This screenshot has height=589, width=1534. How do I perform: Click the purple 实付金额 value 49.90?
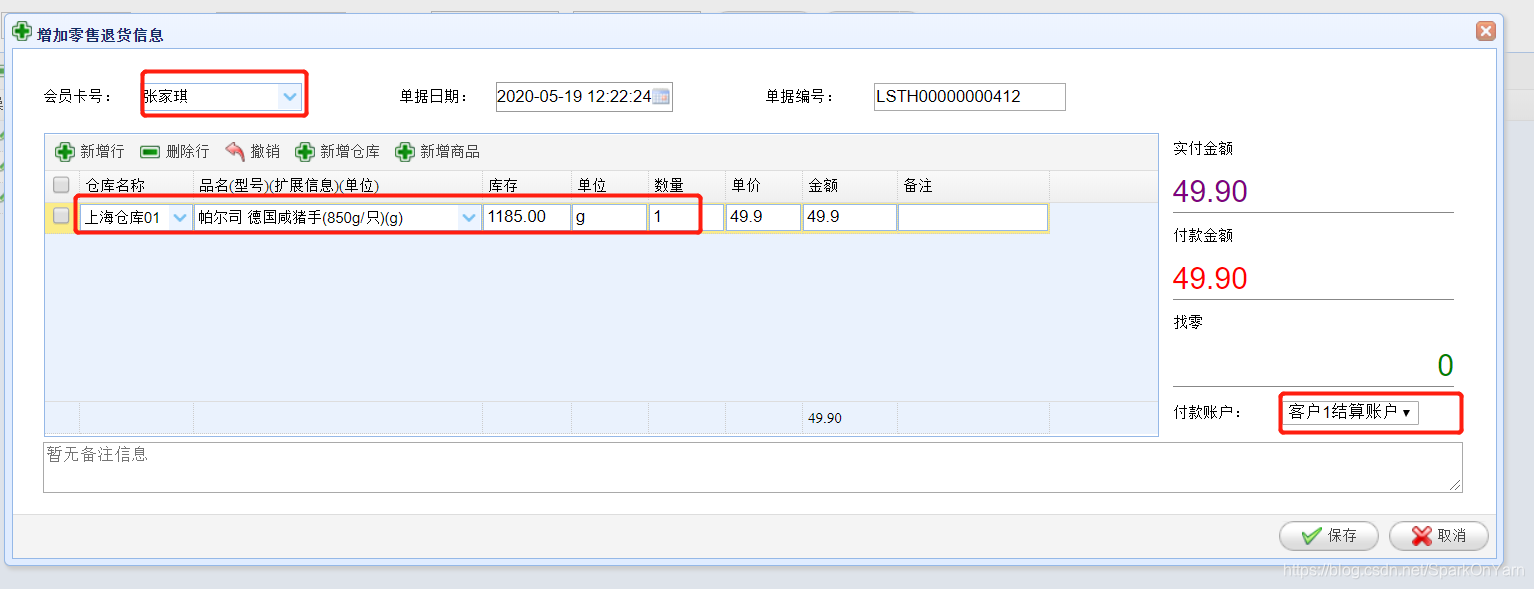click(x=1210, y=191)
